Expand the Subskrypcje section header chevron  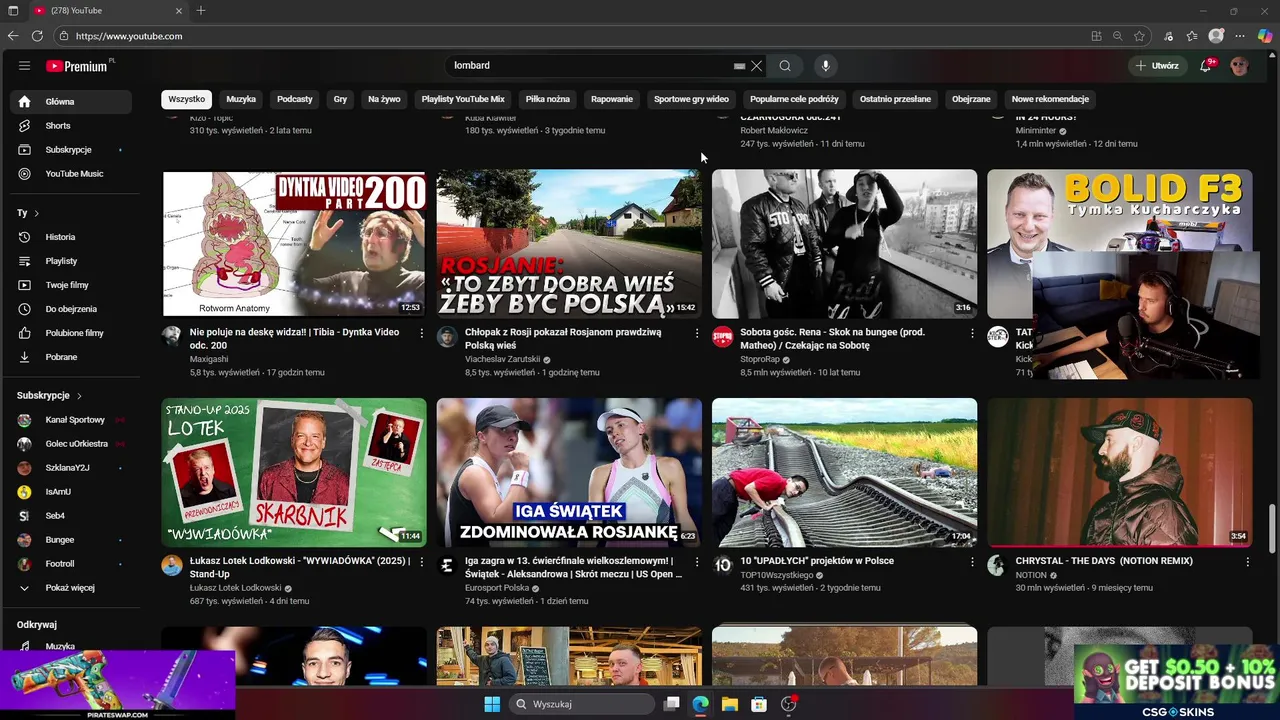pos(79,396)
